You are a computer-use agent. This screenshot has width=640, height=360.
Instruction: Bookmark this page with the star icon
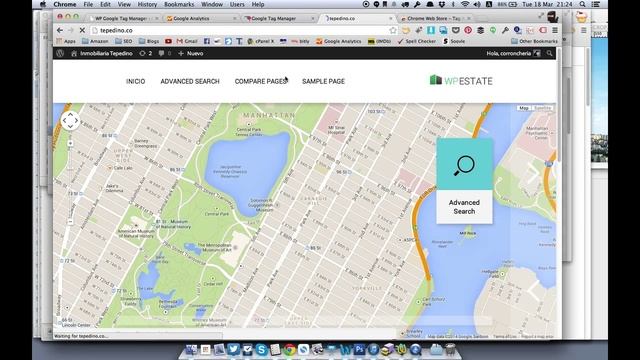(x=393, y=30)
